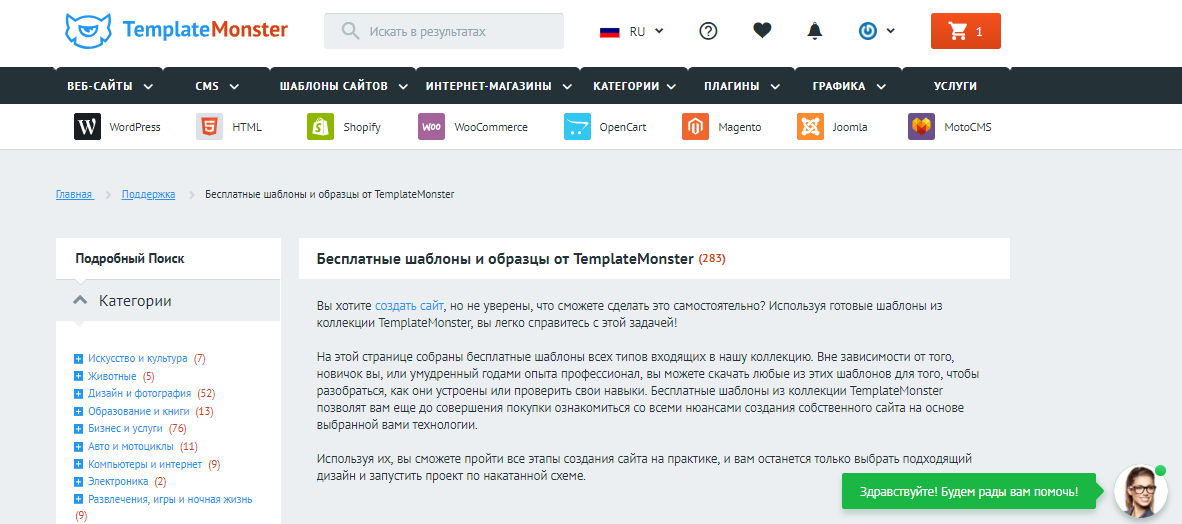Click the Magento logo icon
Image resolution: width=1182 pixels, height=524 pixels.
pos(696,127)
